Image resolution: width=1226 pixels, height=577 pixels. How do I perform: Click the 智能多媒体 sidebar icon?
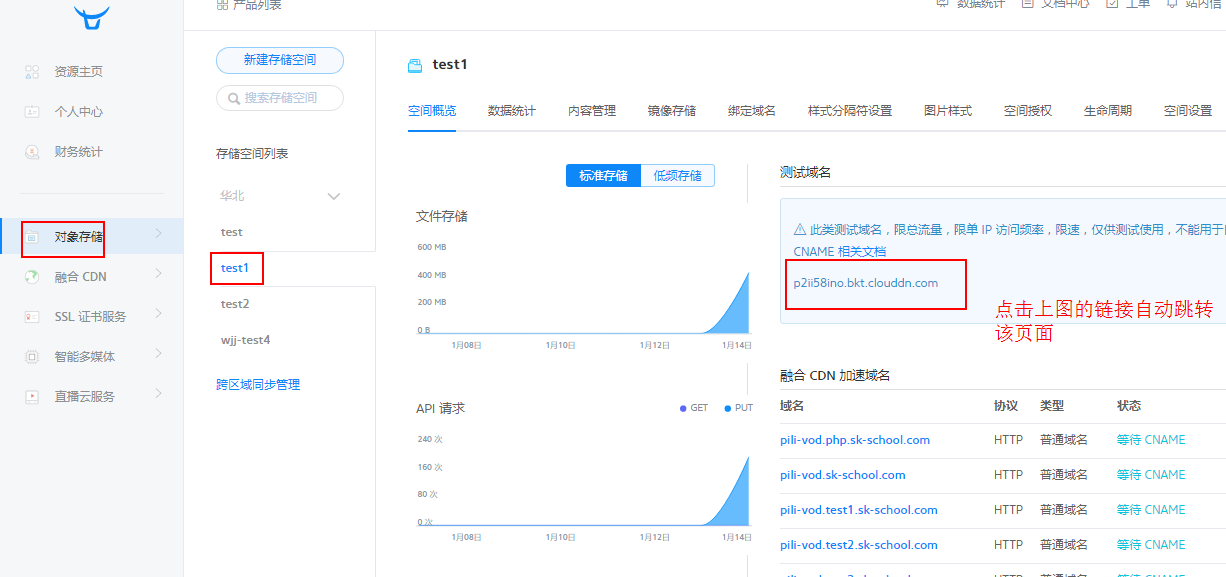pyautogui.click(x=32, y=357)
